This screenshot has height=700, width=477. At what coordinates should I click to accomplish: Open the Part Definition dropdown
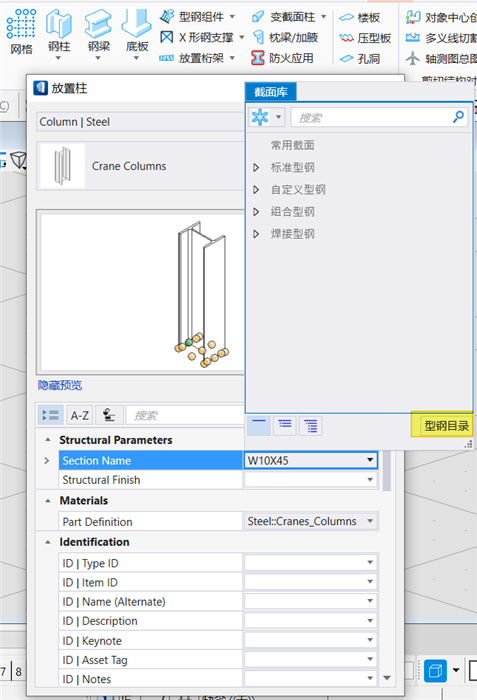(370, 521)
